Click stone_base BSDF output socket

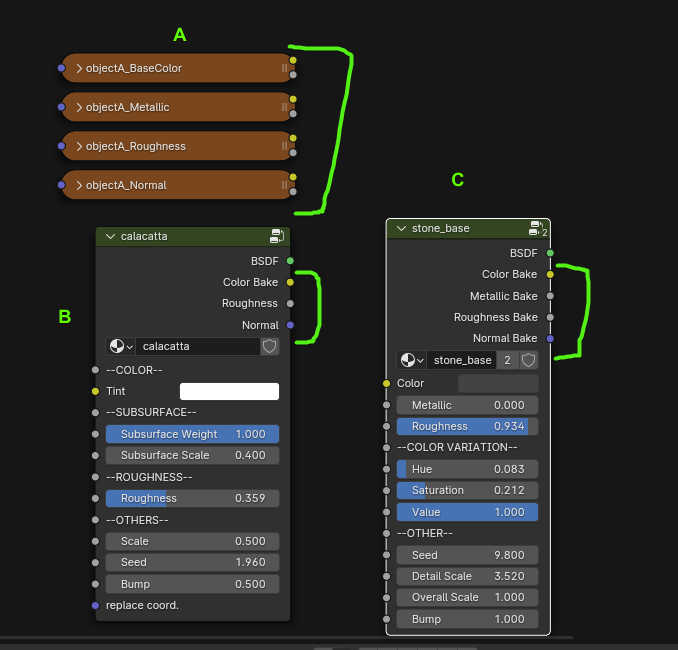(x=550, y=253)
